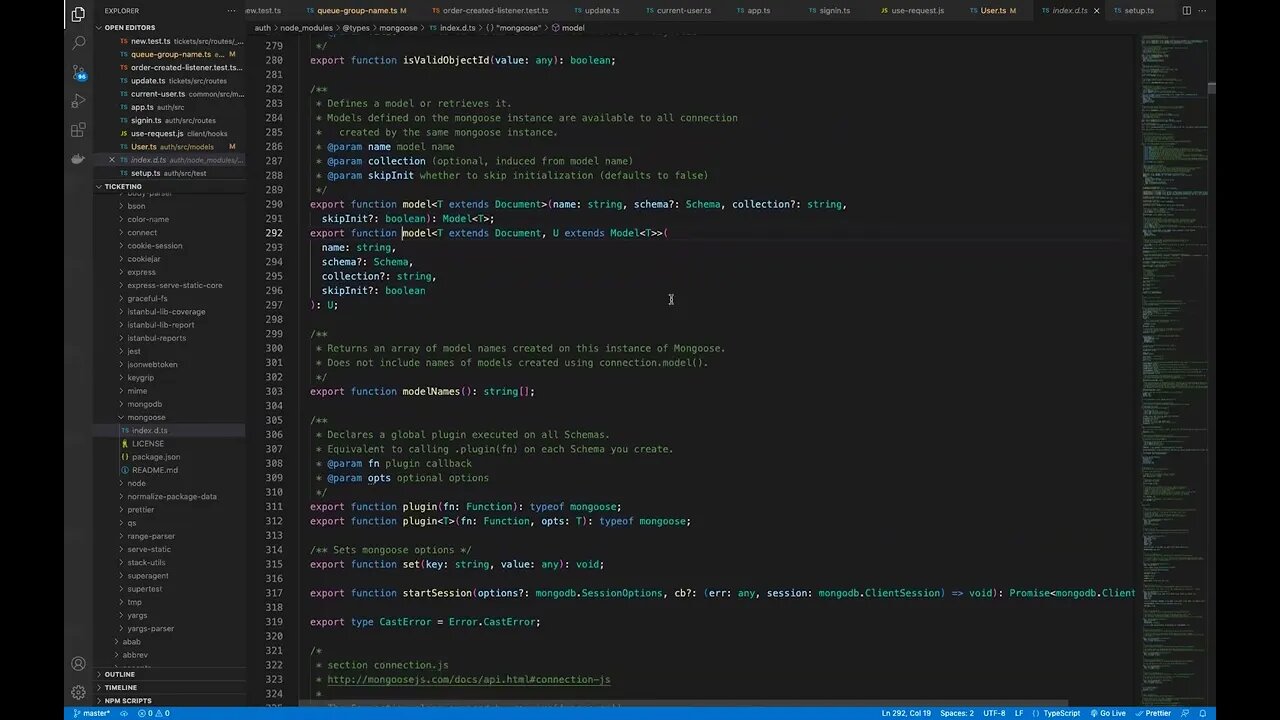Image resolution: width=1280 pixels, height=720 pixels.
Task: Switch to the app.ts tab
Action: (759, 11)
